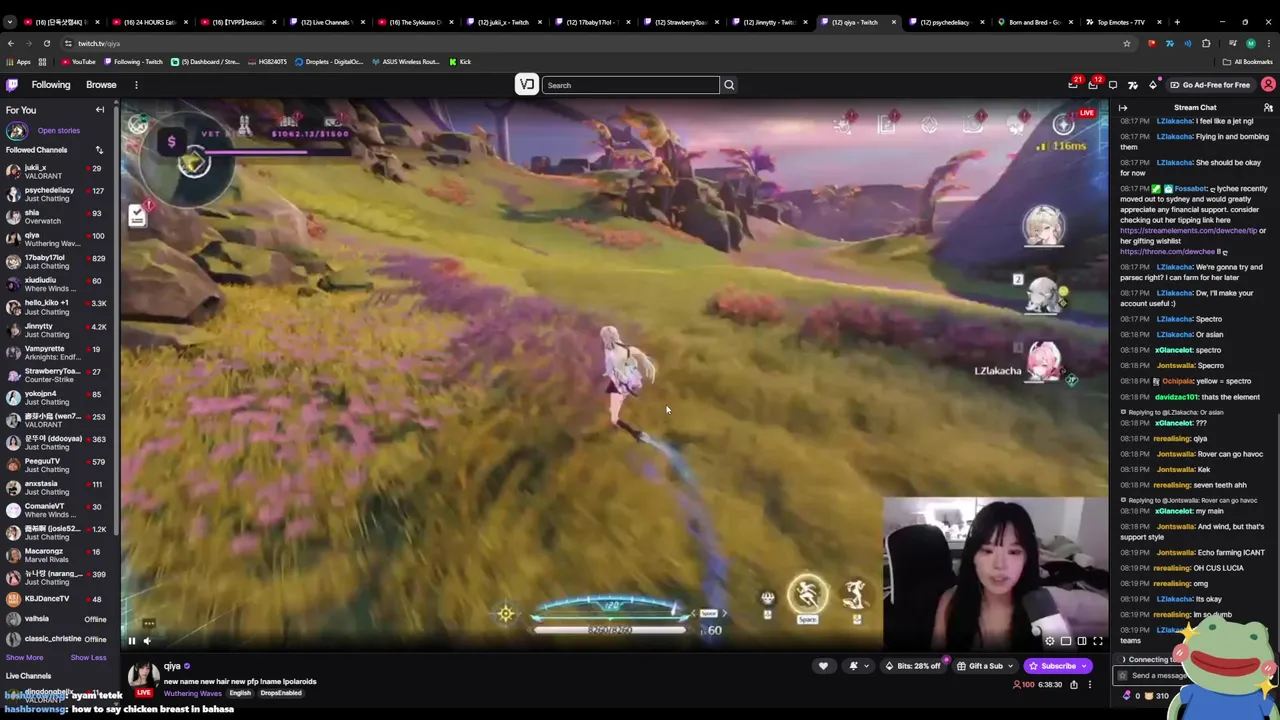Open chat community users icon
This screenshot has height=720, width=1280.
pyautogui.click(x=1268, y=108)
